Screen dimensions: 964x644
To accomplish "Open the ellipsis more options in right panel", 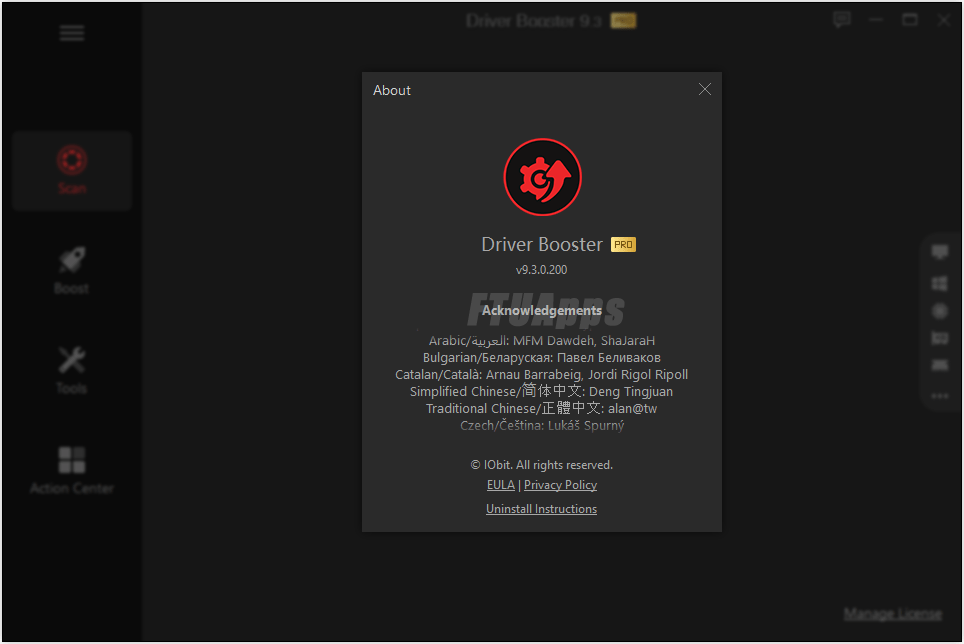I will (939, 396).
